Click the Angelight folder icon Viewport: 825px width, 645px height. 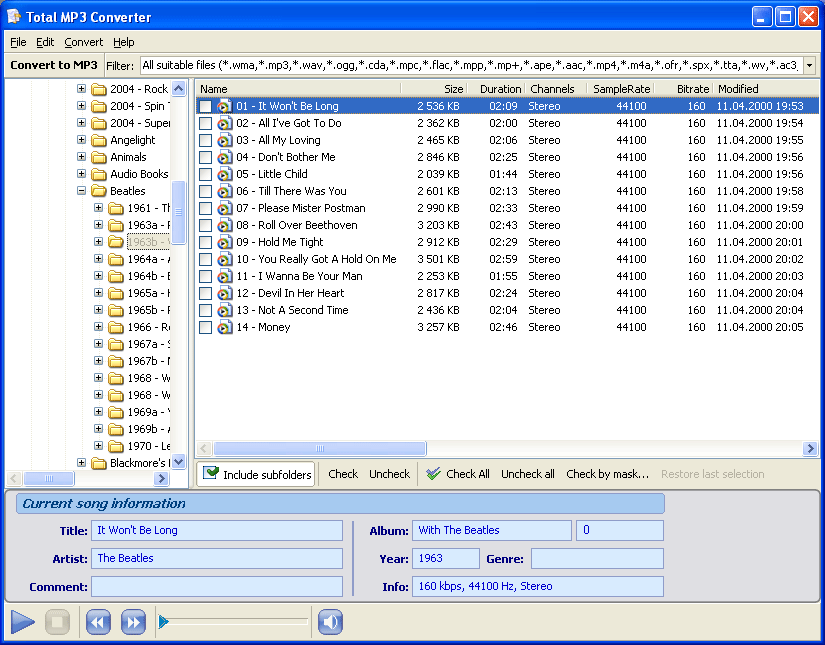(98, 140)
